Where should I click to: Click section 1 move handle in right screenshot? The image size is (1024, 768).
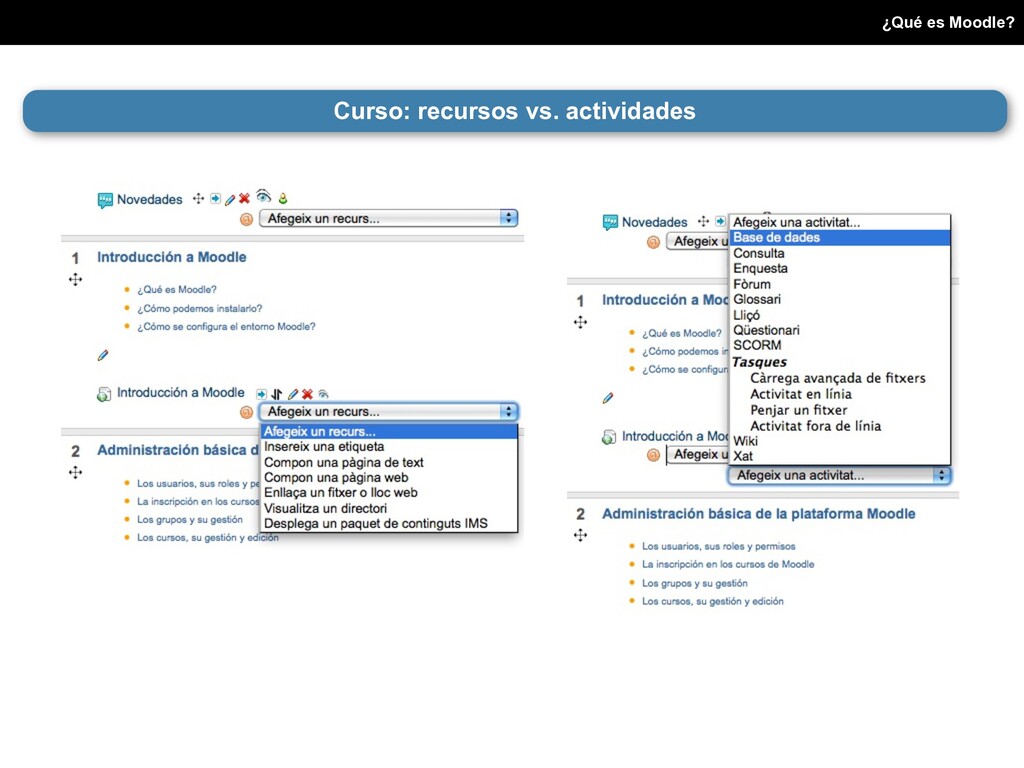pos(581,322)
